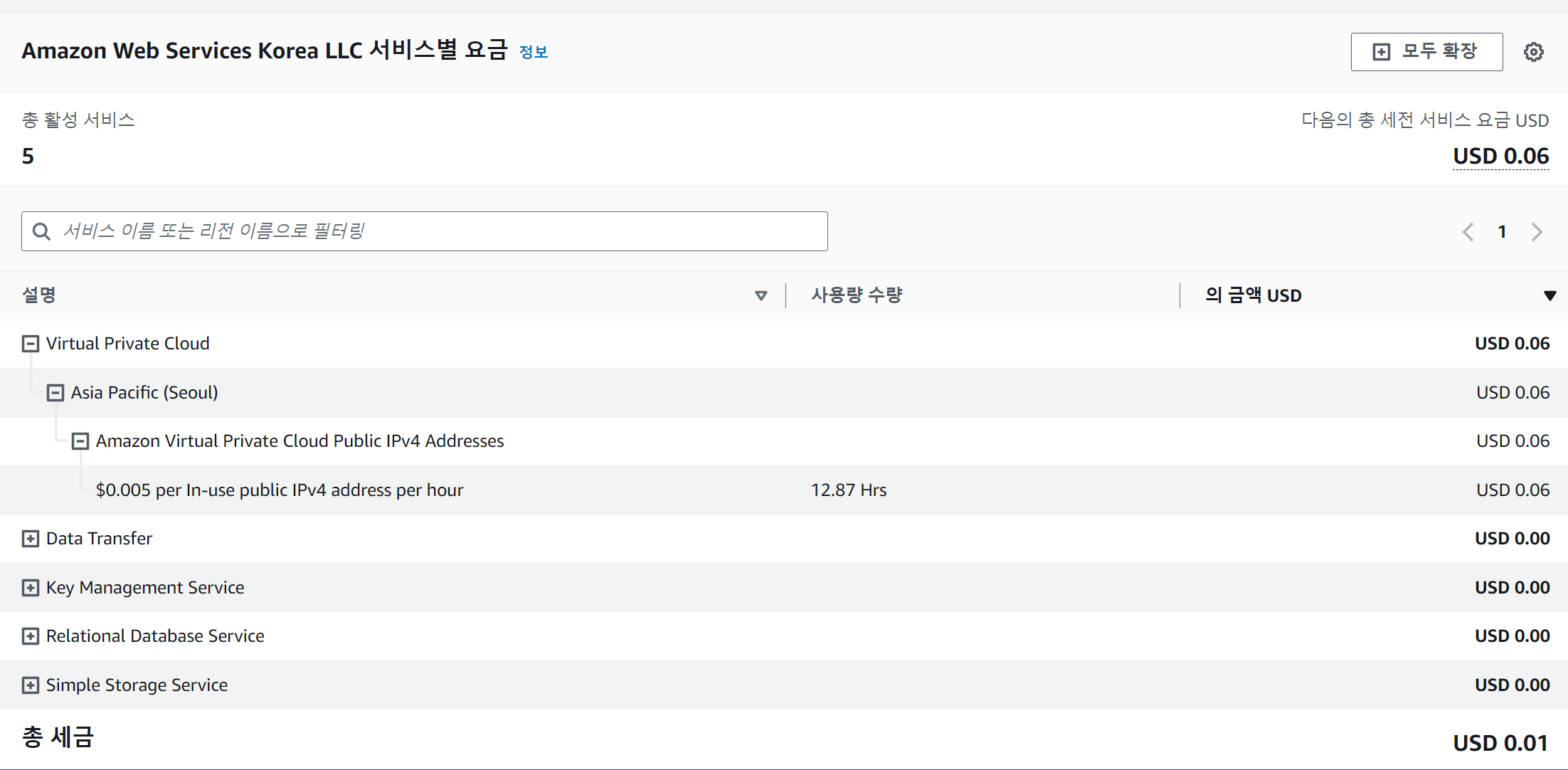Click the 사용량 수량 column header

pos(857,295)
